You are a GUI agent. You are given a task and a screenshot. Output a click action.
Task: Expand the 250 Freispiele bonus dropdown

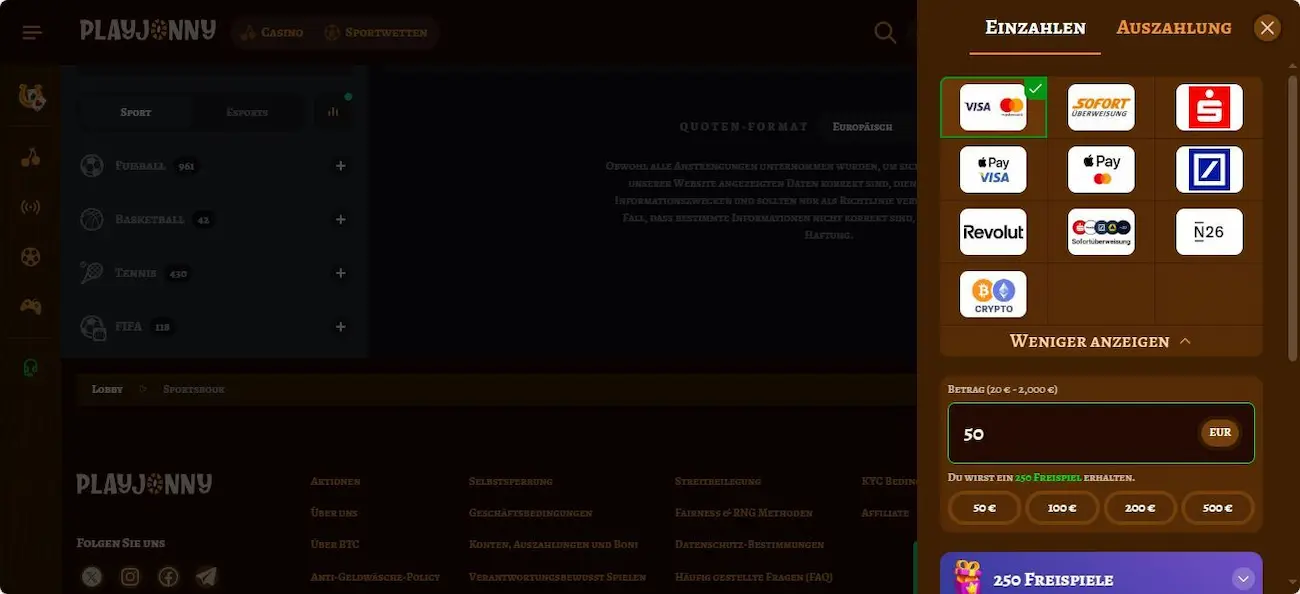pyautogui.click(x=1243, y=579)
